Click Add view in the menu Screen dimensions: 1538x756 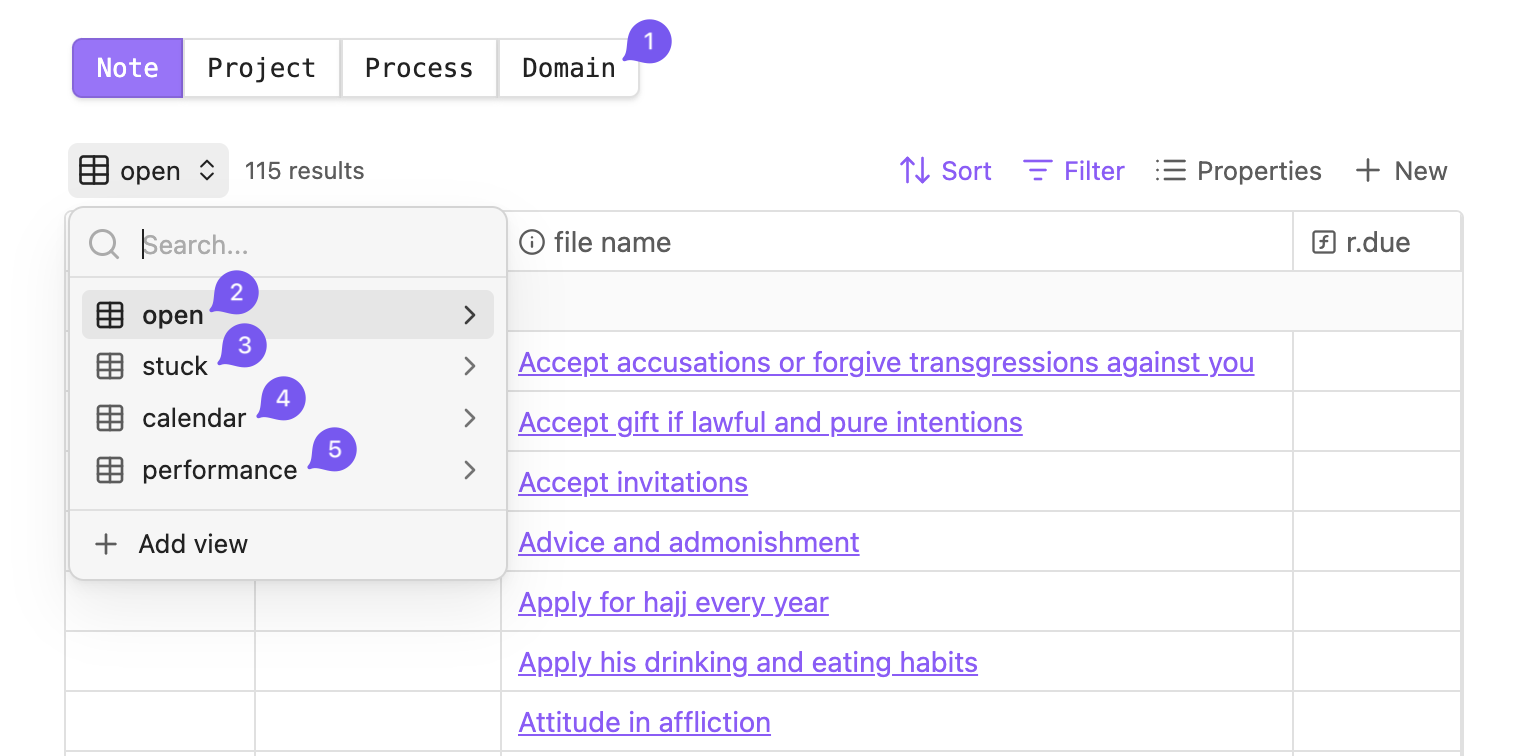(x=192, y=544)
